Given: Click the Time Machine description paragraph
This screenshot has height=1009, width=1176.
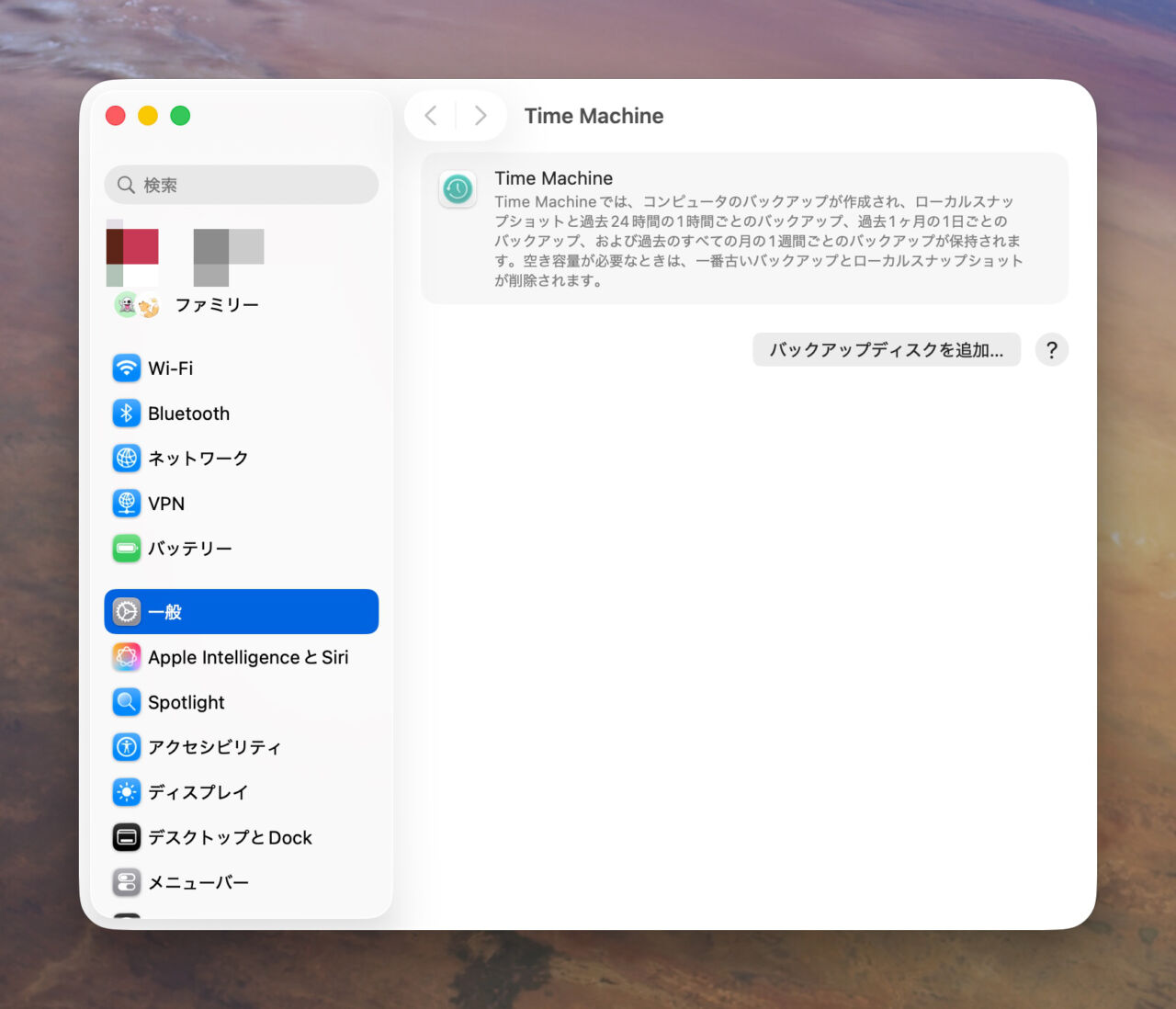Looking at the screenshot, I should click(759, 241).
